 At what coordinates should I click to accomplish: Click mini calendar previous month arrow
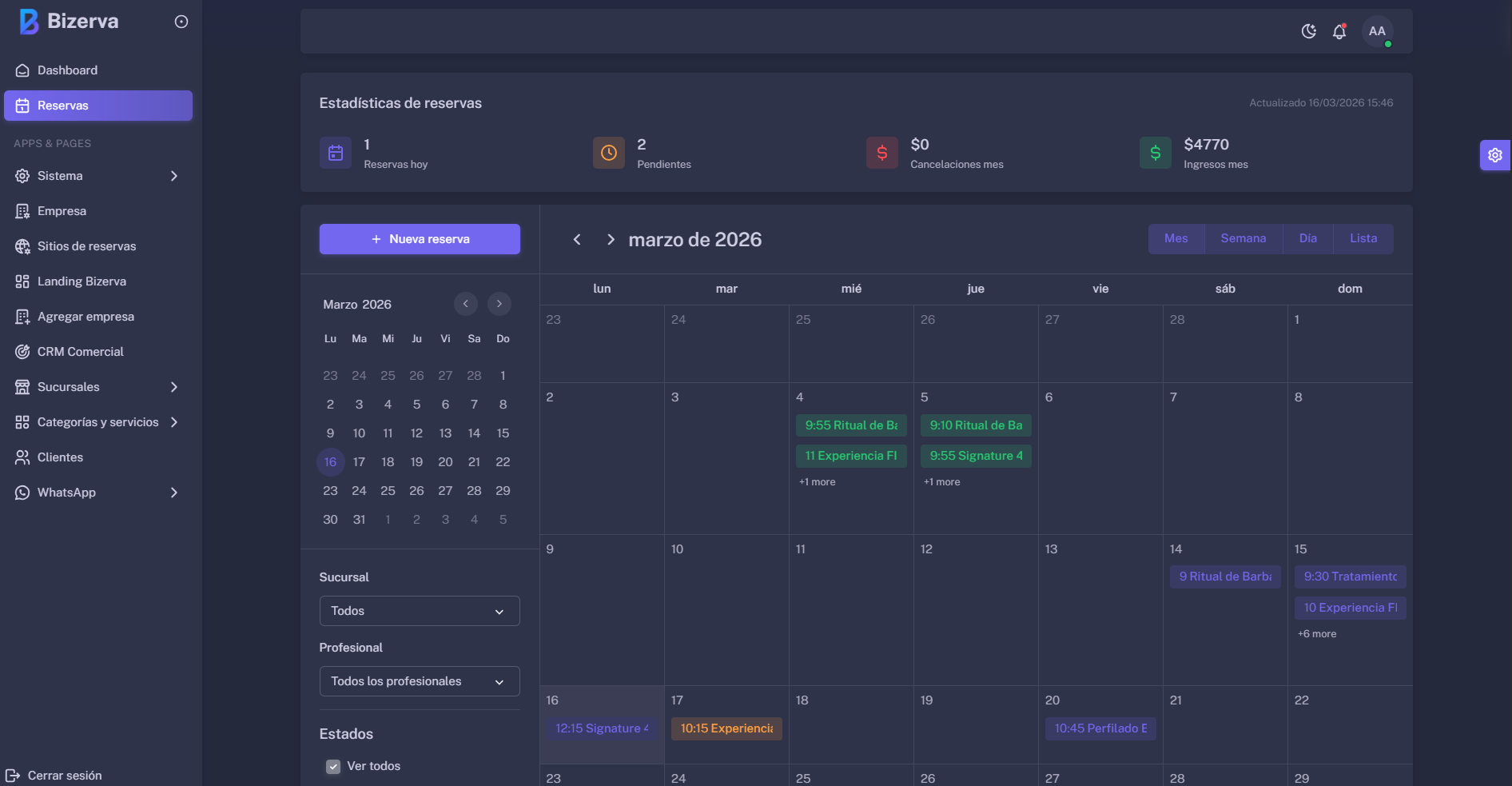tap(465, 304)
